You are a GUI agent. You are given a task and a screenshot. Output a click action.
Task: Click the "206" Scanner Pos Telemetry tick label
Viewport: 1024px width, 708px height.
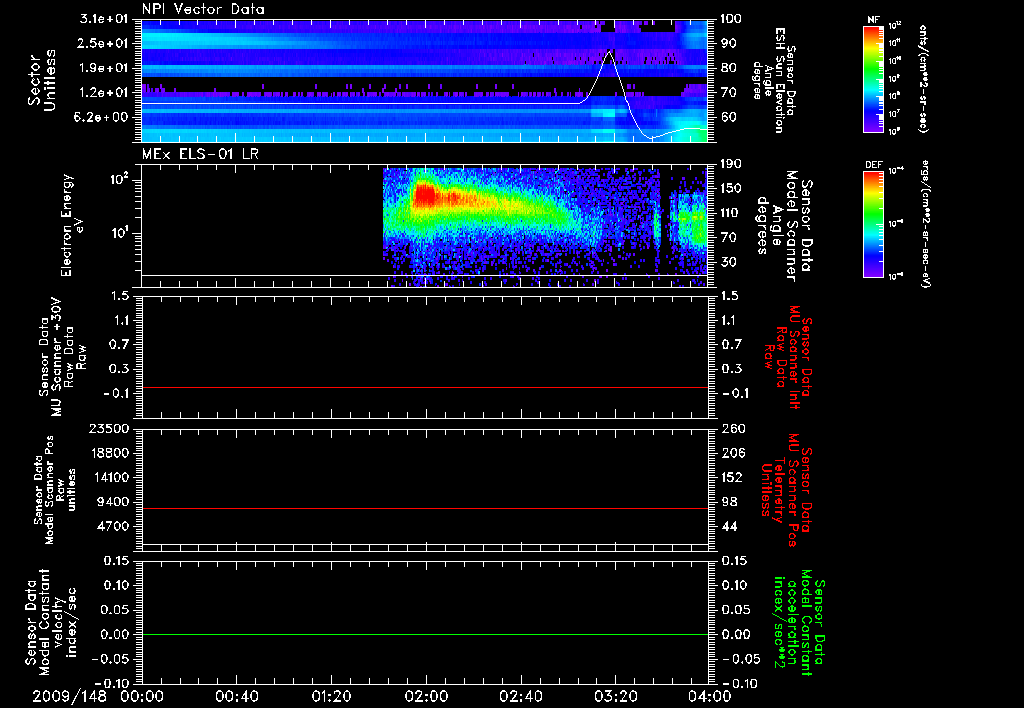tap(731, 453)
